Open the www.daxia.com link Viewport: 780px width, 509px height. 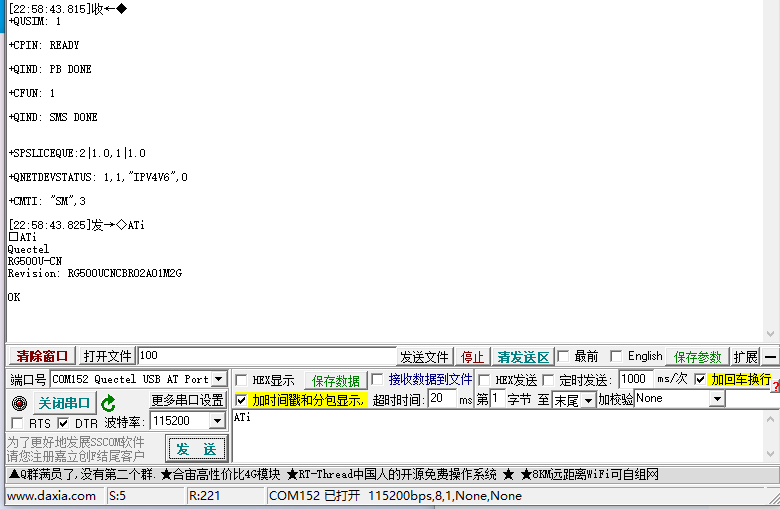51,496
